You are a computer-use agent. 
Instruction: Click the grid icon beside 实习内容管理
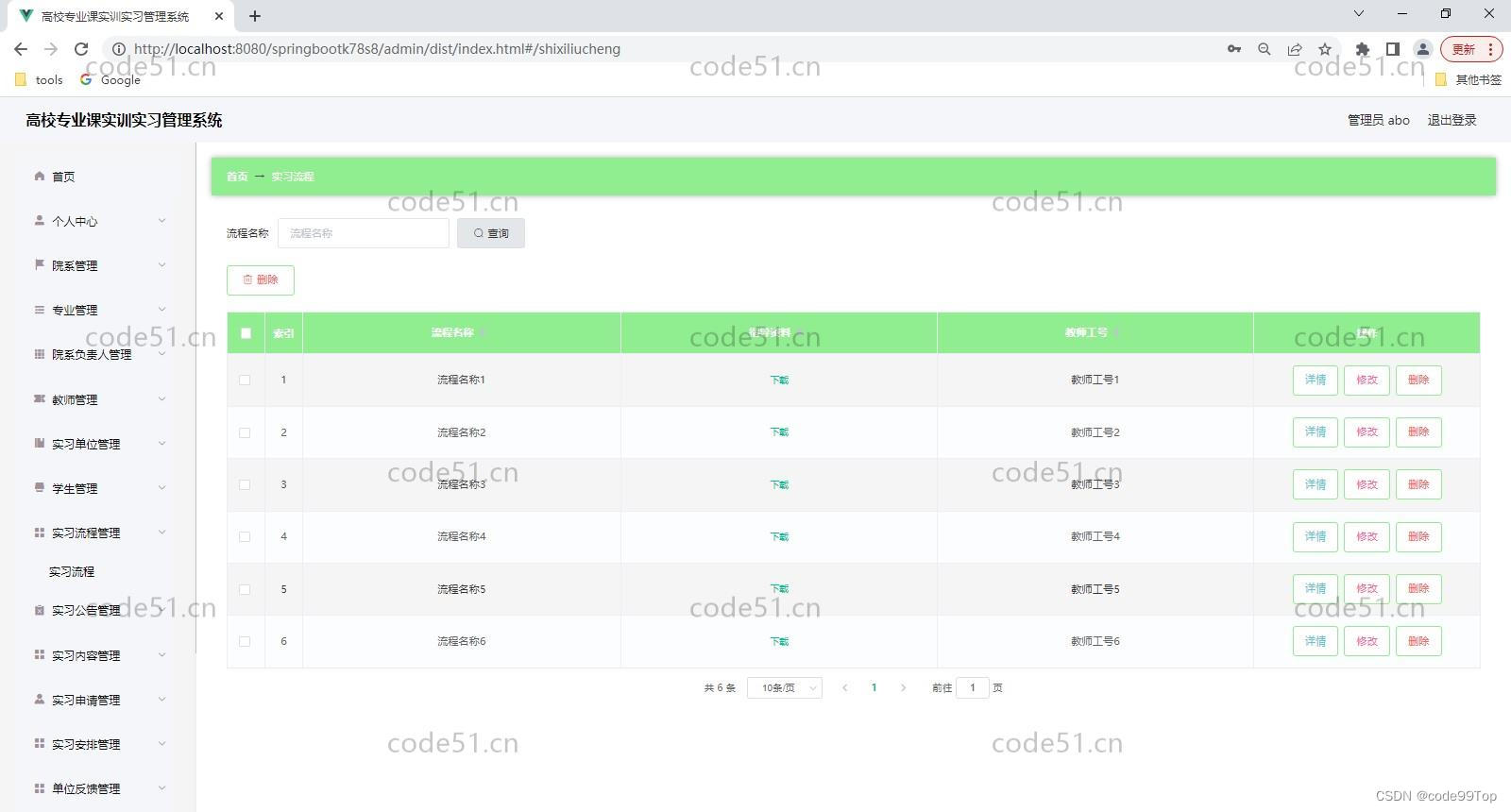click(39, 654)
